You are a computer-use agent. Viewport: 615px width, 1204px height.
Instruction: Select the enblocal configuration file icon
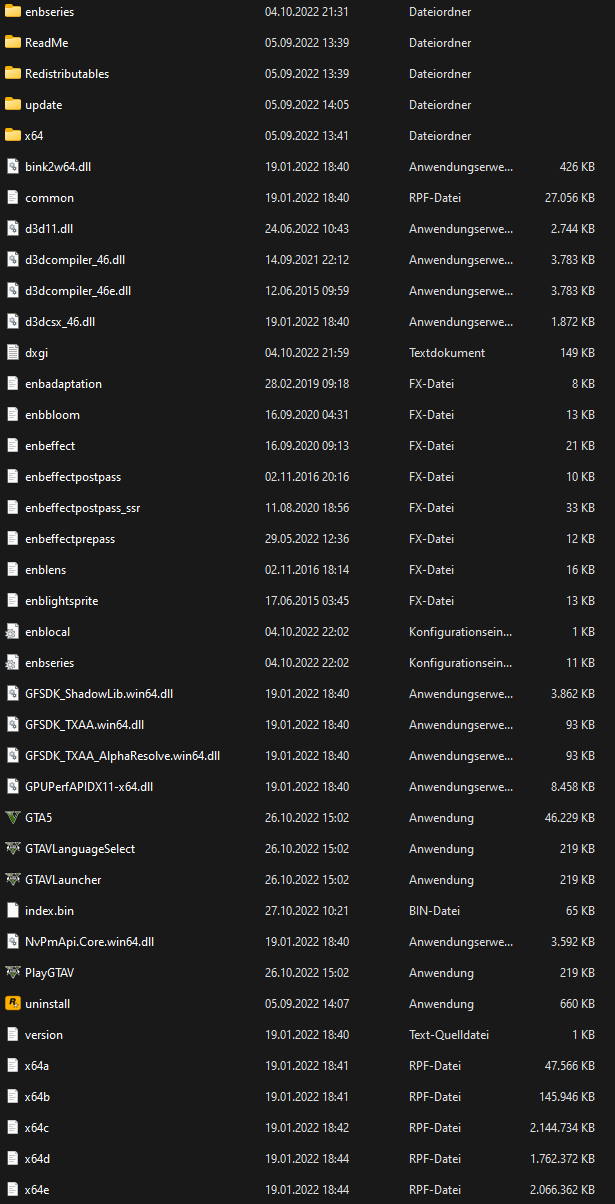pyautogui.click(x=13, y=632)
